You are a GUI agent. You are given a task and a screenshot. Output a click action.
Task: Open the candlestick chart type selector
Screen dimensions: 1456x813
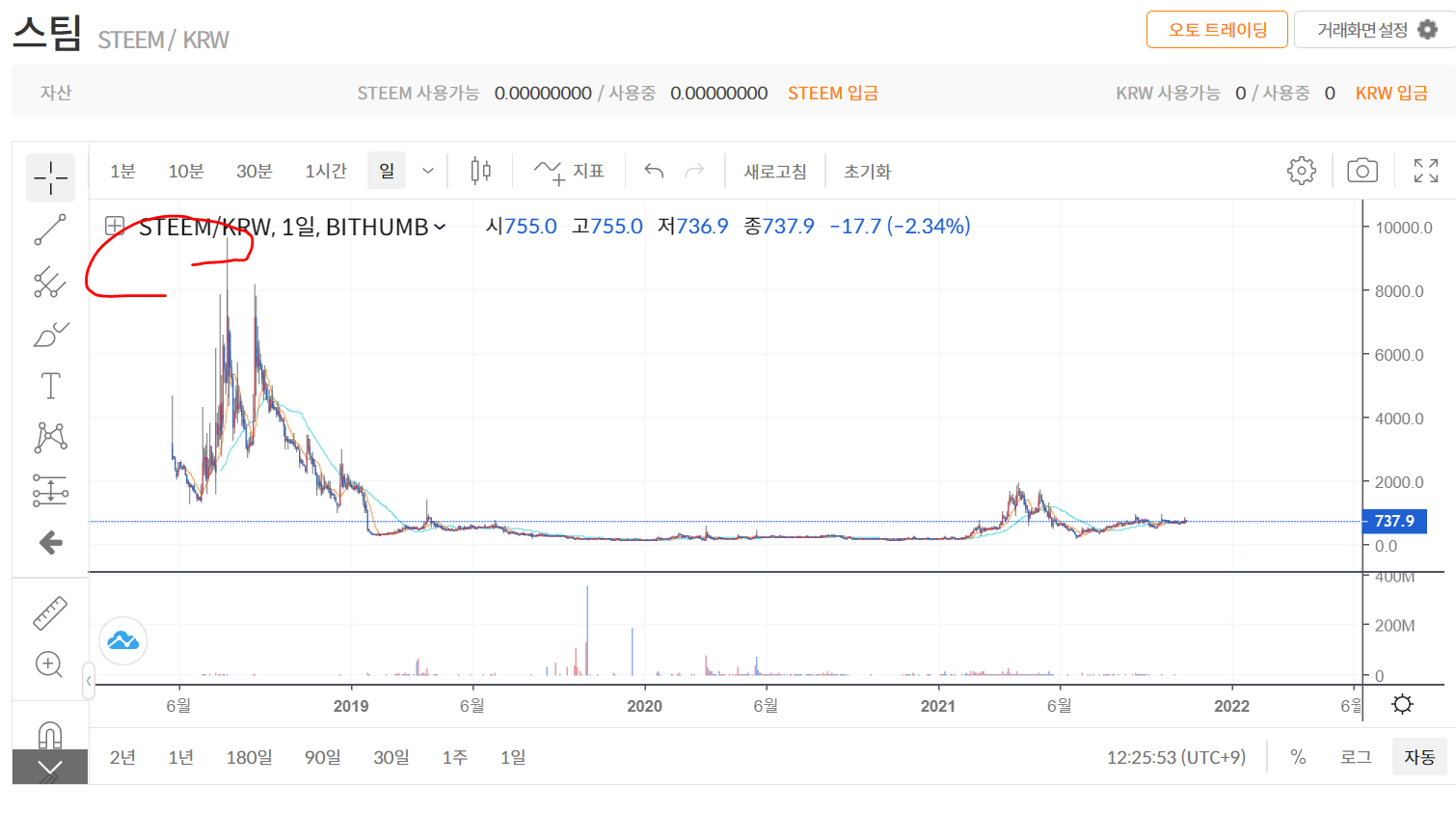(x=480, y=172)
